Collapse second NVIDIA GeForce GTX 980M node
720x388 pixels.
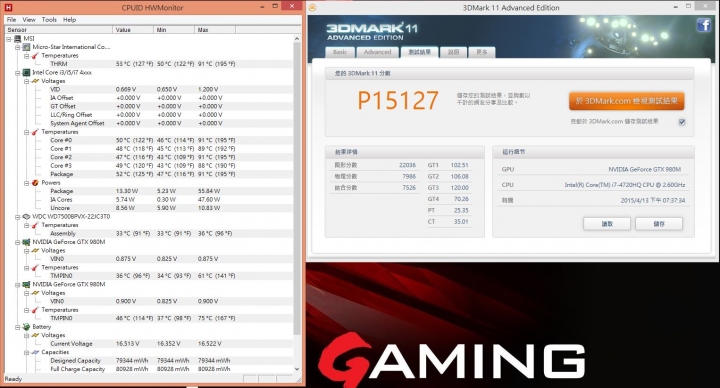(x=17, y=284)
